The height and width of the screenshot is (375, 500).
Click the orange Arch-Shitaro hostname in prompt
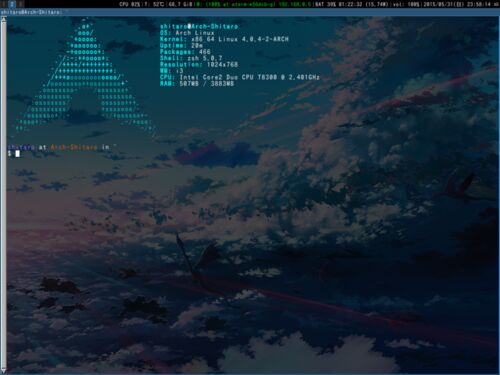coord(74,147)
